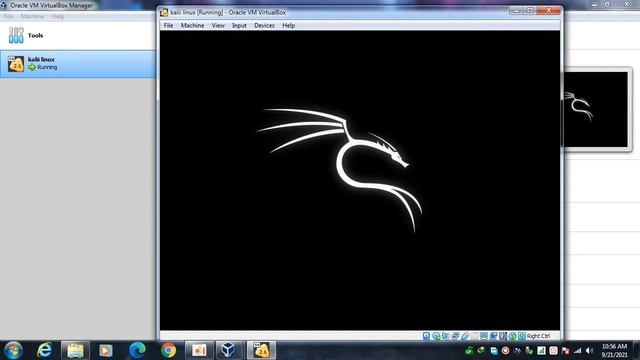Click the green Running status arrow icon
Screen dimensions: 640x360
(x=32, y=67)
